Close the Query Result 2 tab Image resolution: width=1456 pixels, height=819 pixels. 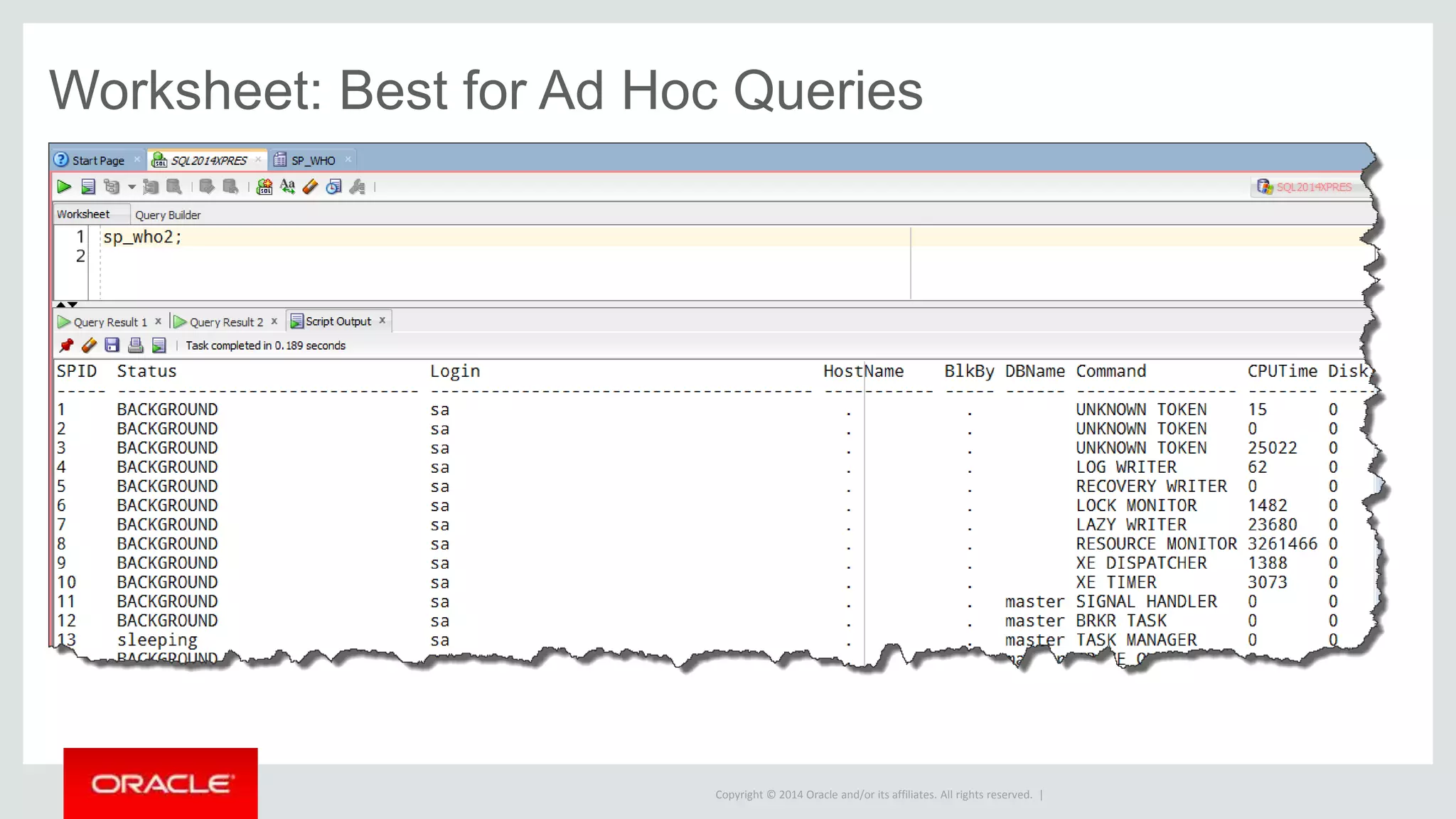pos(274,321)
